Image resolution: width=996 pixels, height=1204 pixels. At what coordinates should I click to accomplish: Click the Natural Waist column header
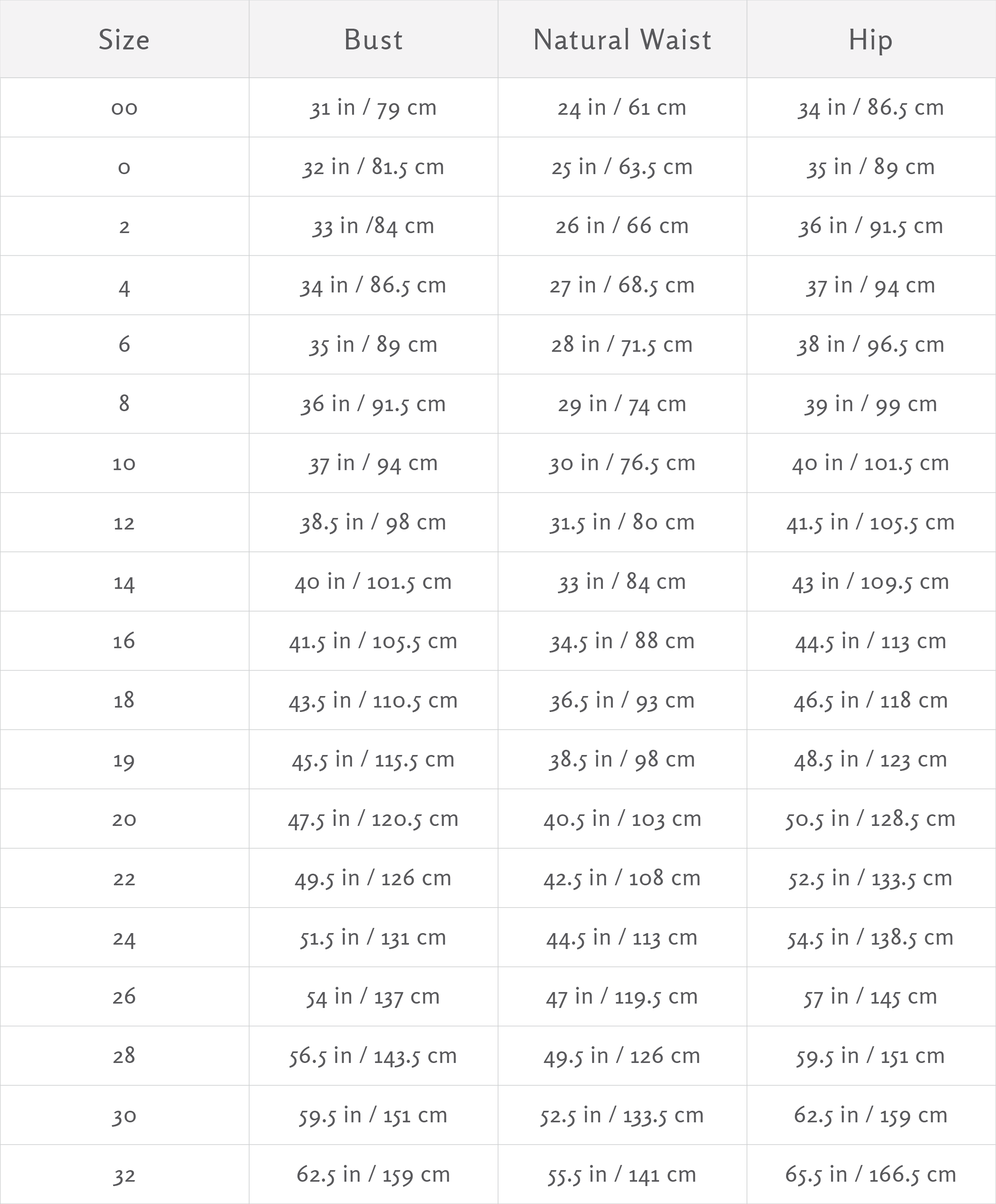coord(622,40)
